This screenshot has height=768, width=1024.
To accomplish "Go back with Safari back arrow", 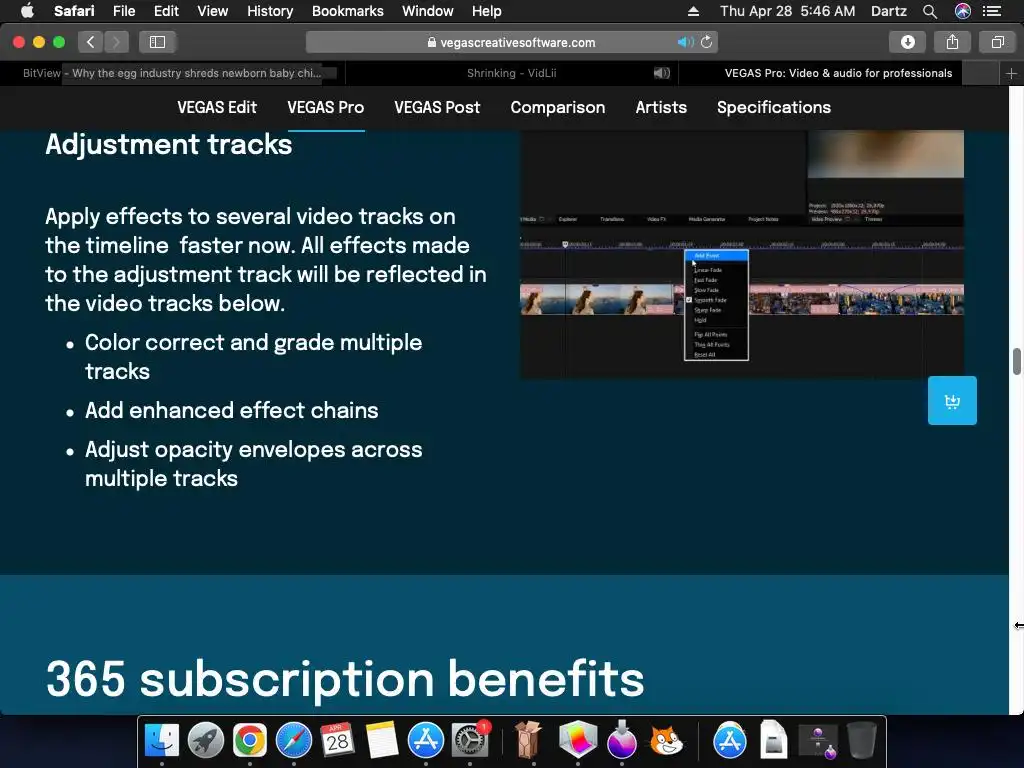I will 91,42.
